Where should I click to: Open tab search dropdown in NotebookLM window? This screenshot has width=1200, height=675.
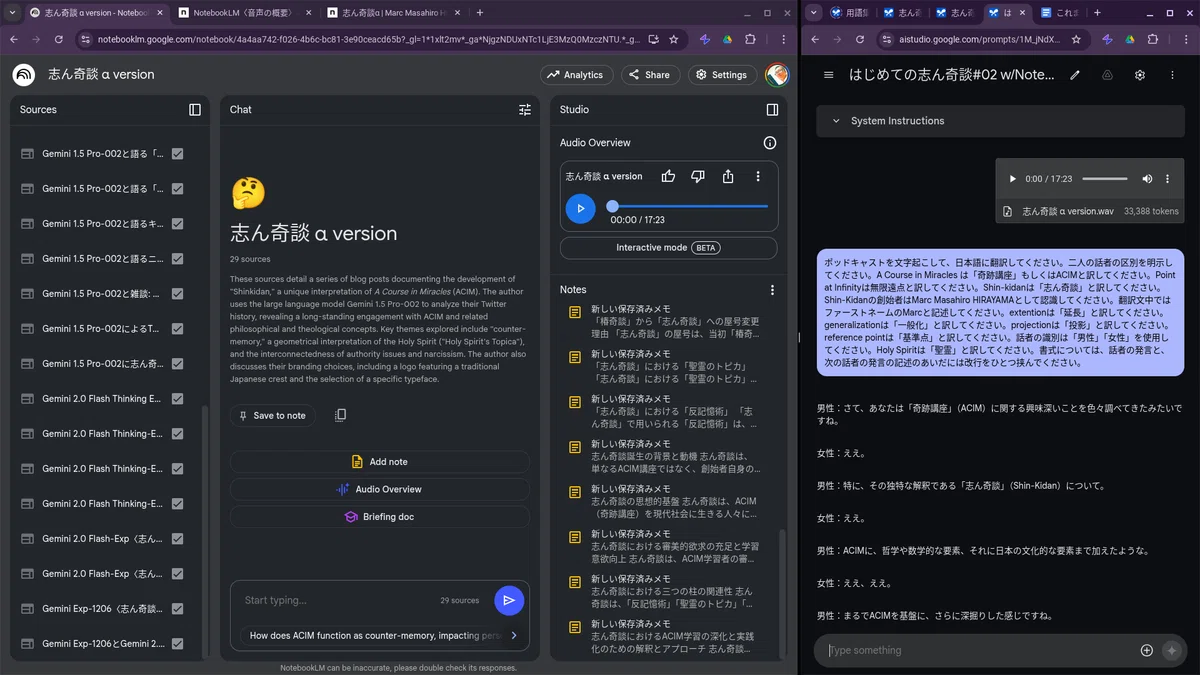[x=12, y=13]
